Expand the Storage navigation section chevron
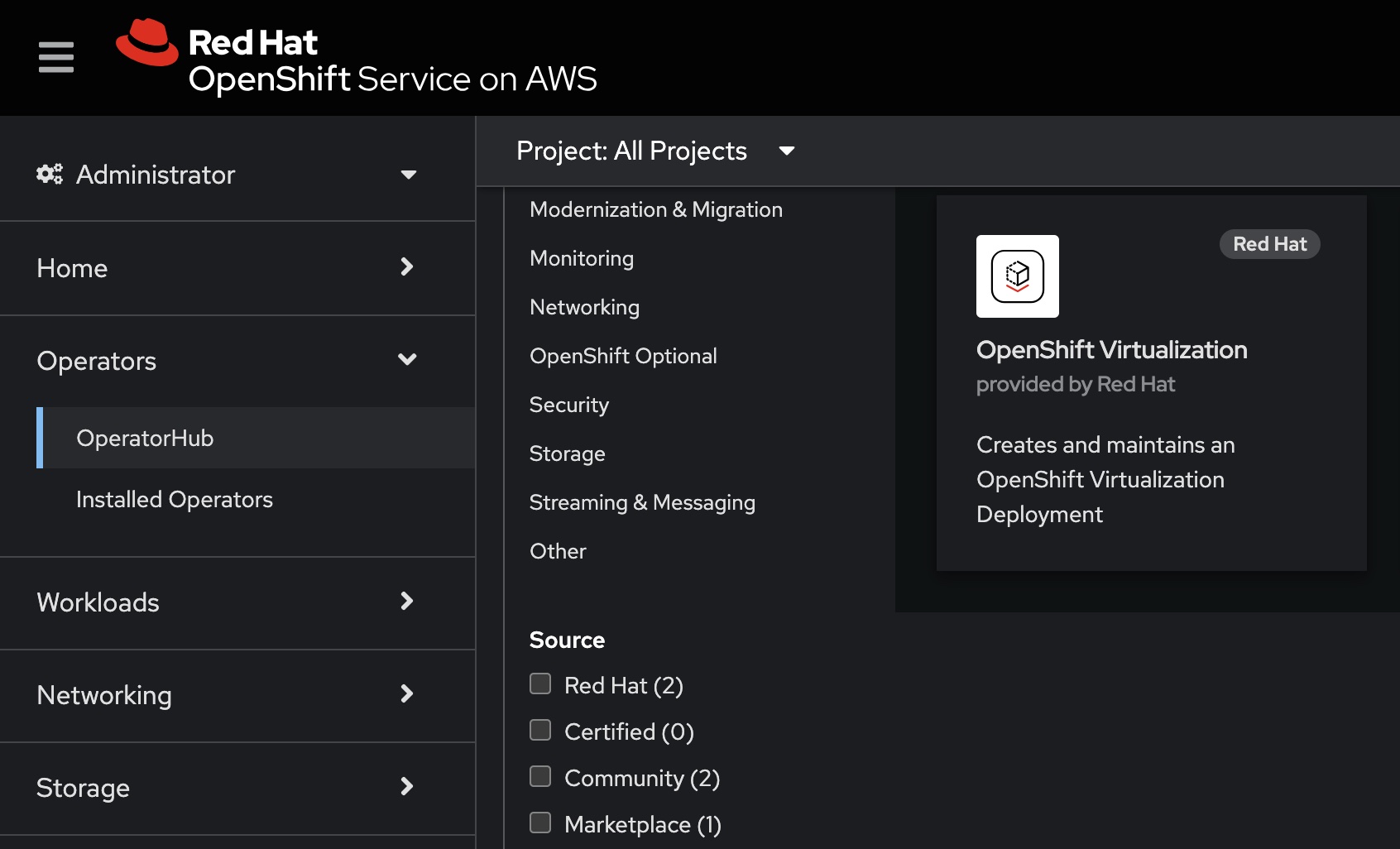The height and width of the screenshot is (849, 1400). pos(406,787)
